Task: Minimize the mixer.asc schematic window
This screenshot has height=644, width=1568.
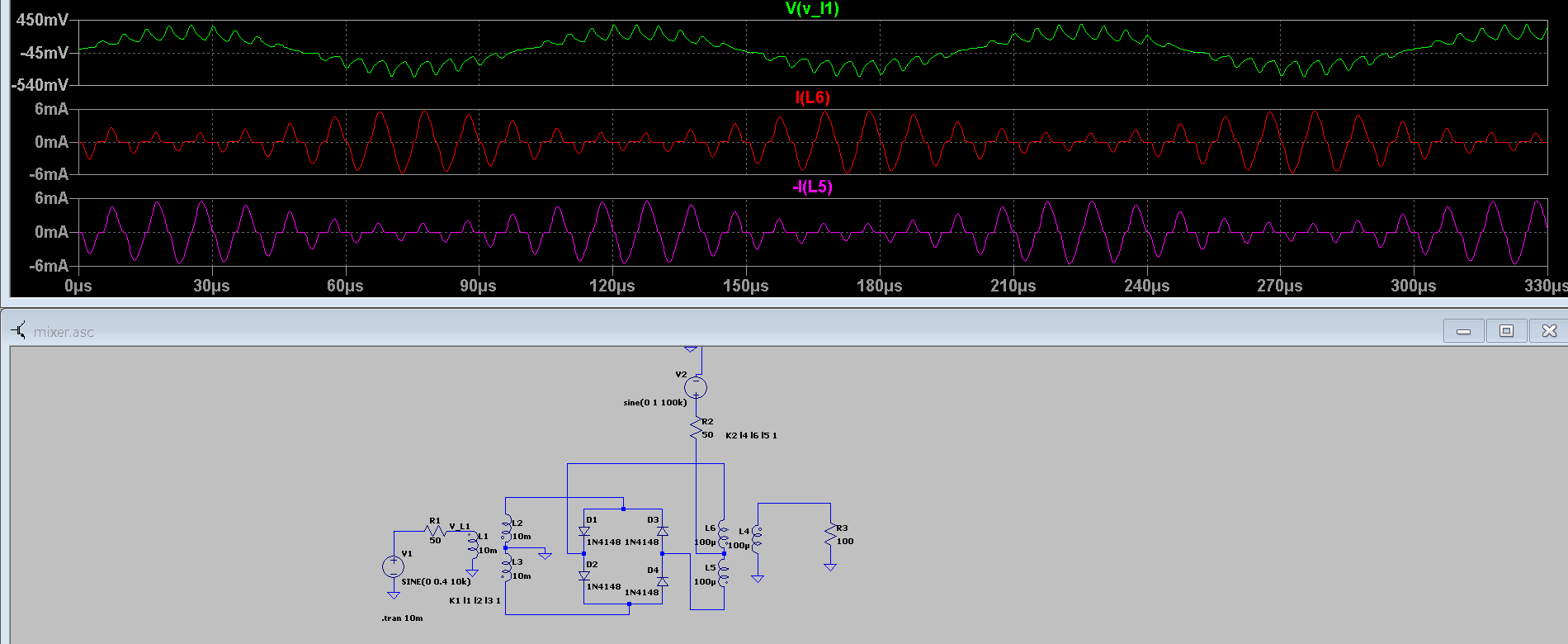Action: click(1463, 331)
